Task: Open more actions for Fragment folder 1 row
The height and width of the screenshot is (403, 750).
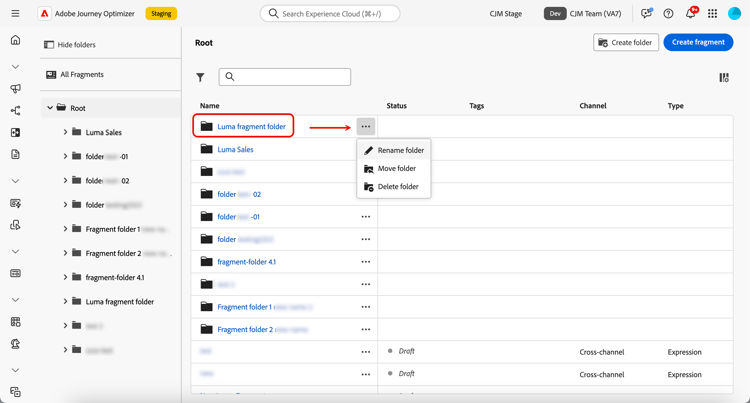Action: coord(366,307)
